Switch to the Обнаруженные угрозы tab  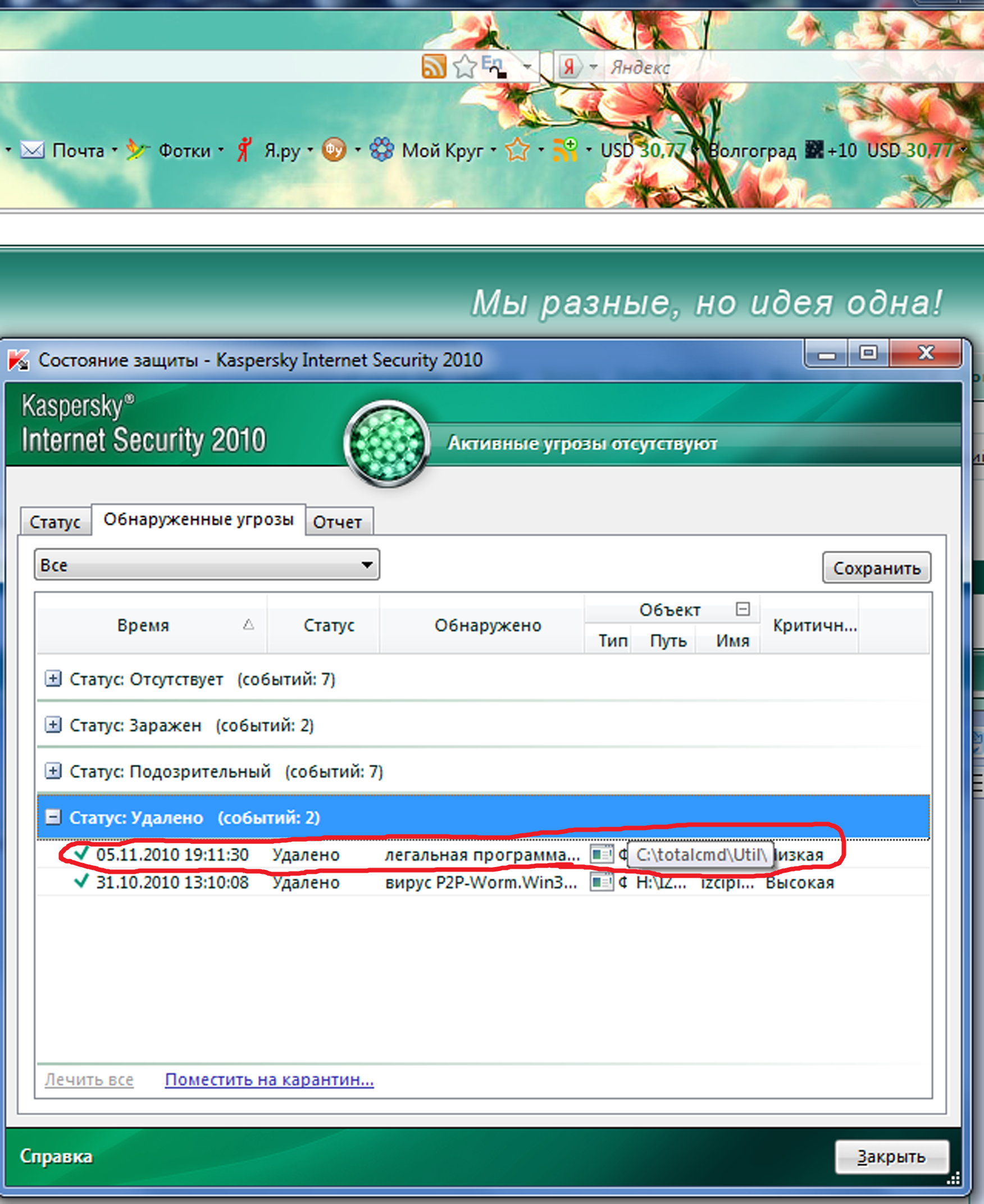[198, 519]
